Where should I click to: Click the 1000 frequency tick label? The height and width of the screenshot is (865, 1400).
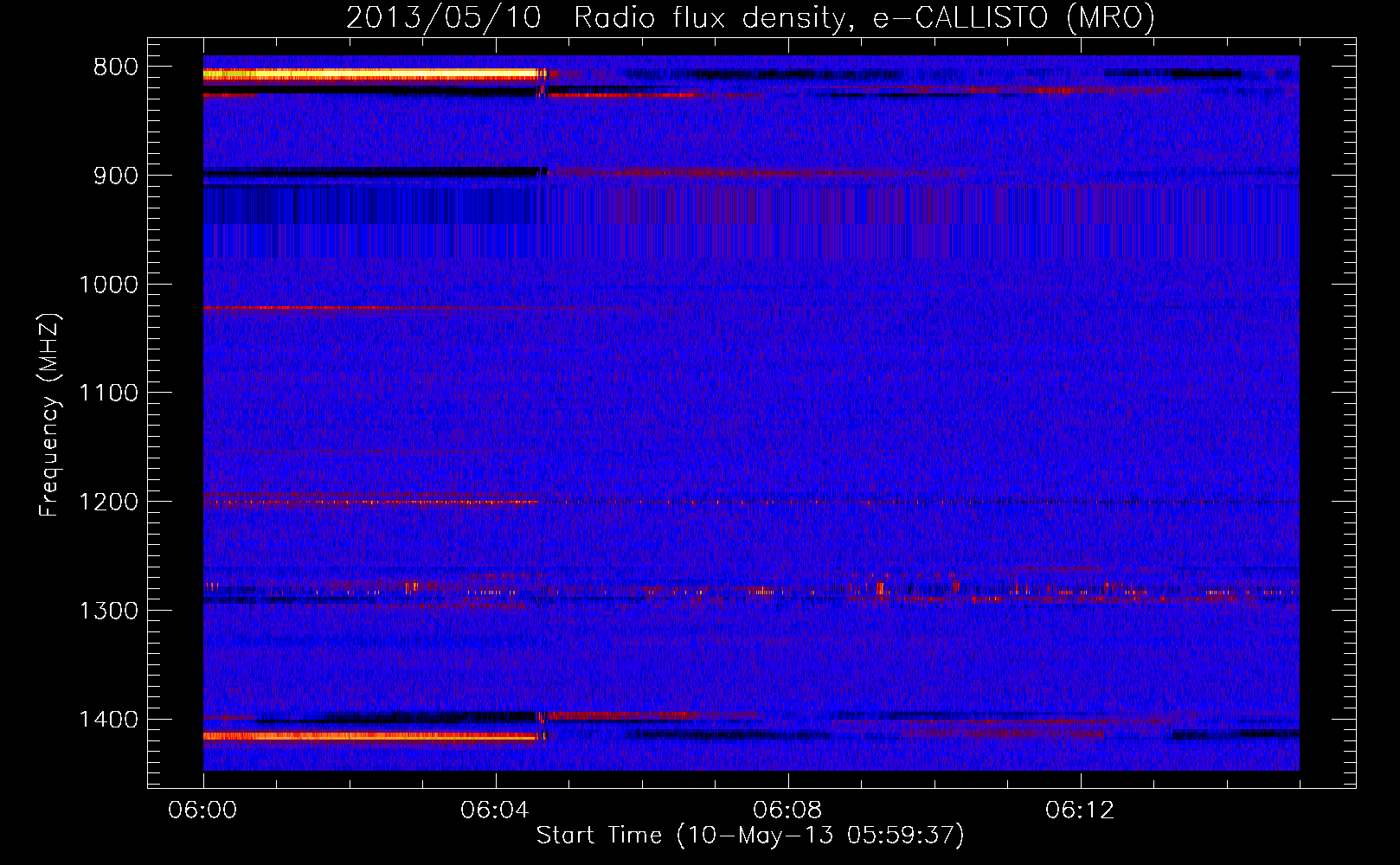point(108,285)
